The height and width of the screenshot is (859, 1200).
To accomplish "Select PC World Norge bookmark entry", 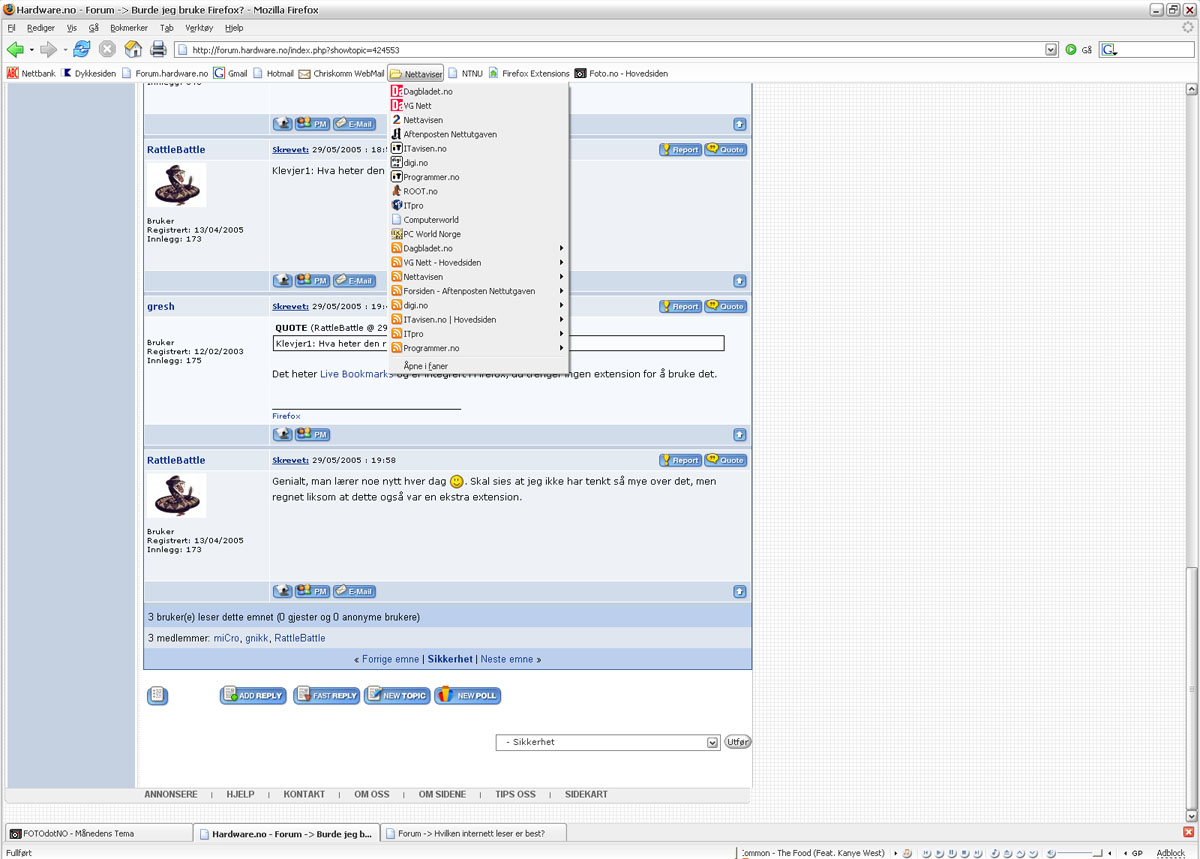I will [x=478, y=234].
